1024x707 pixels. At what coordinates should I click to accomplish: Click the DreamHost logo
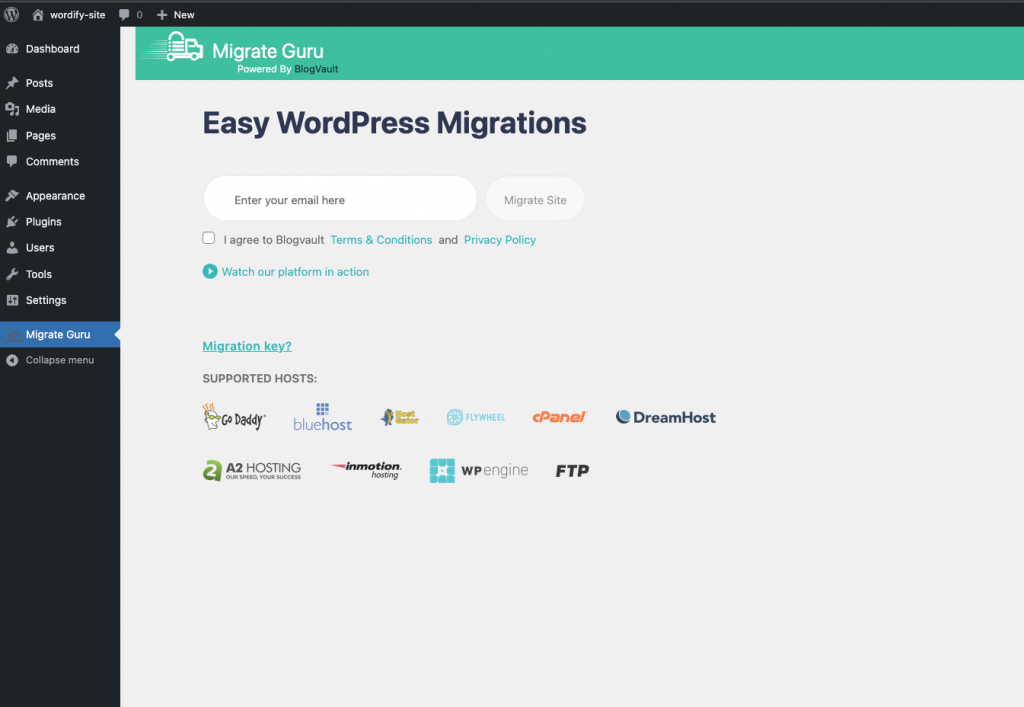[665, 417]
